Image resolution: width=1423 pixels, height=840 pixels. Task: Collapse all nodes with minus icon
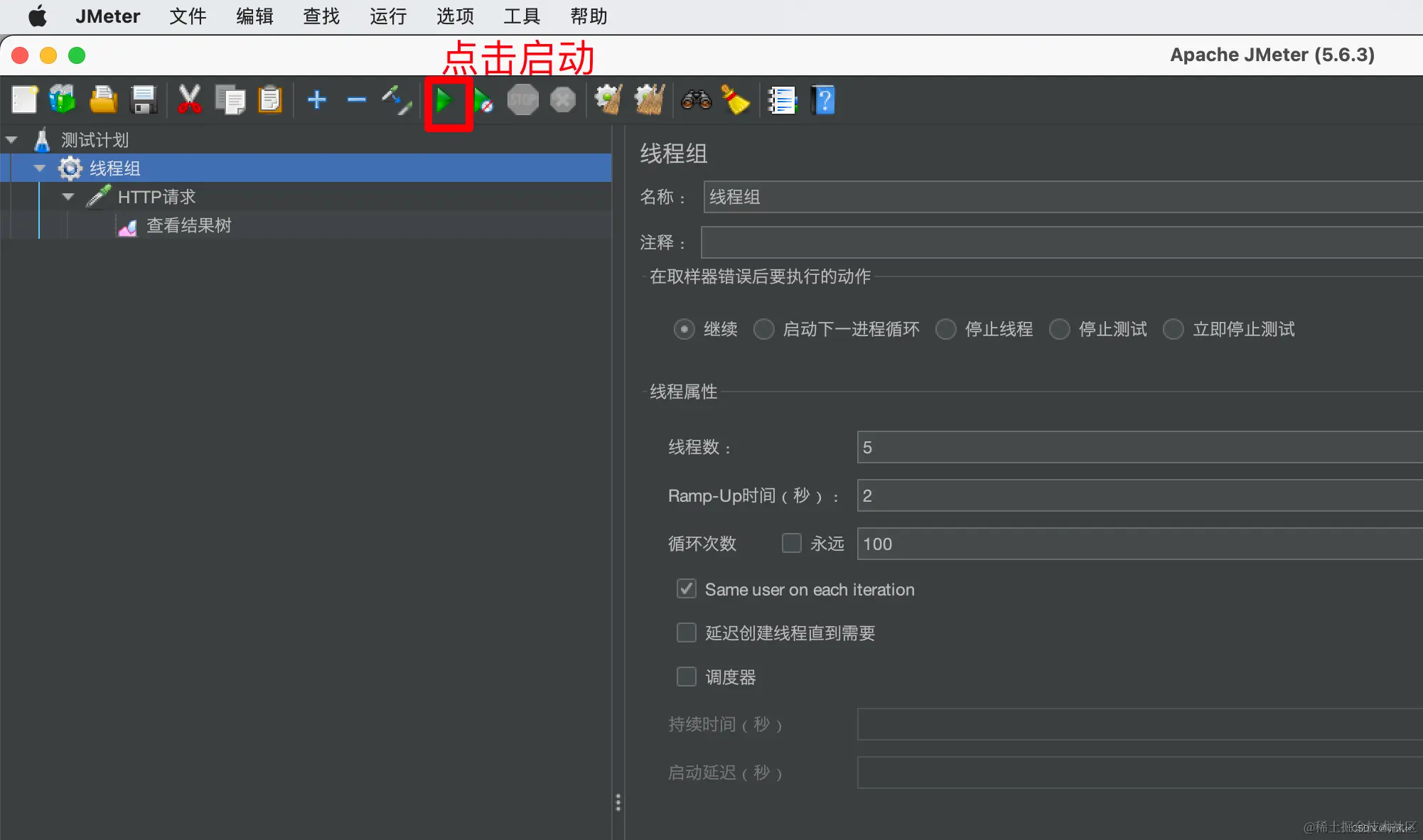pos(357,99)
